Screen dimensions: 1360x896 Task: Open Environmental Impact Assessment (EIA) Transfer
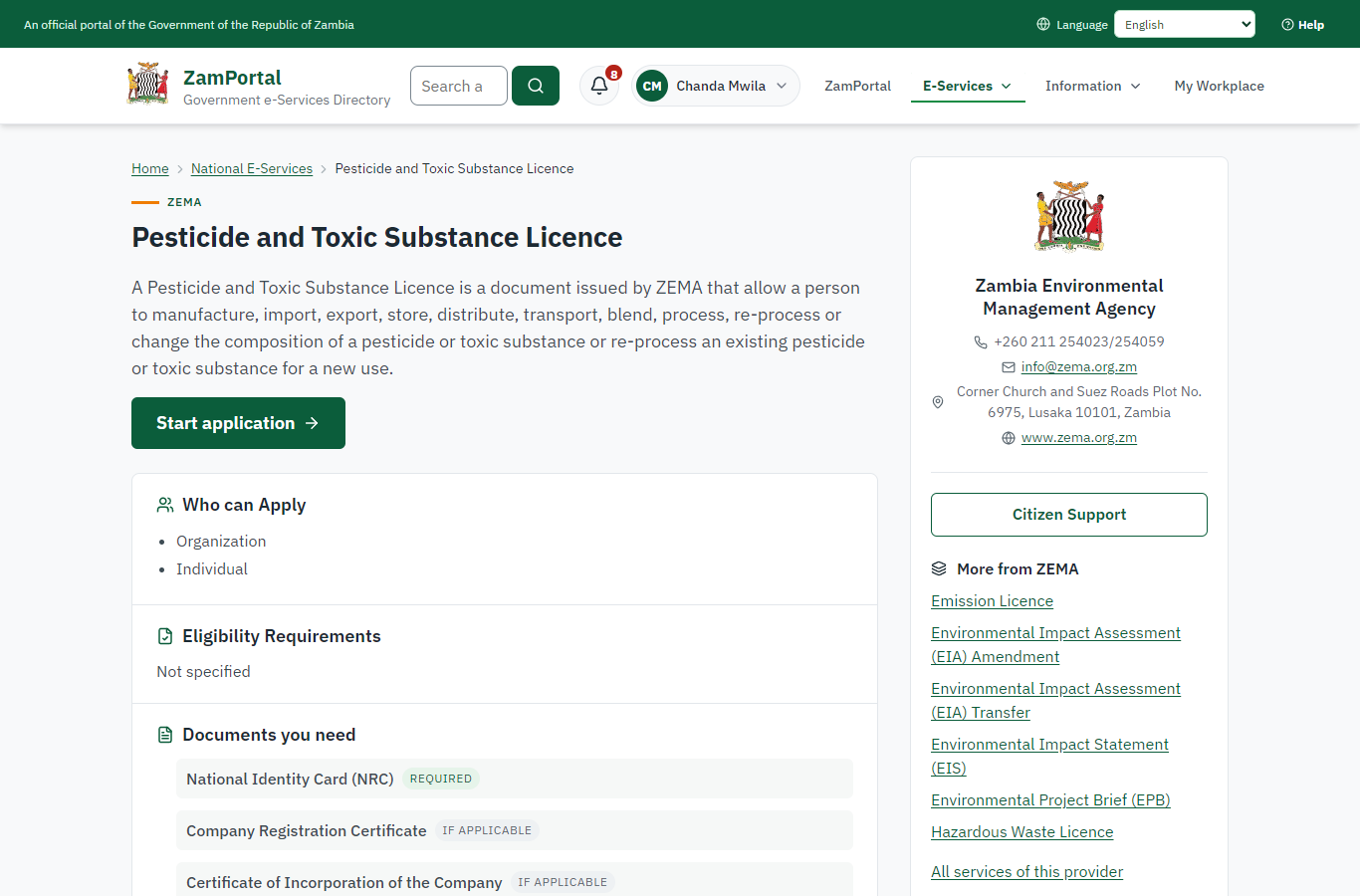pyautogui.click(x=1055, y=701)
